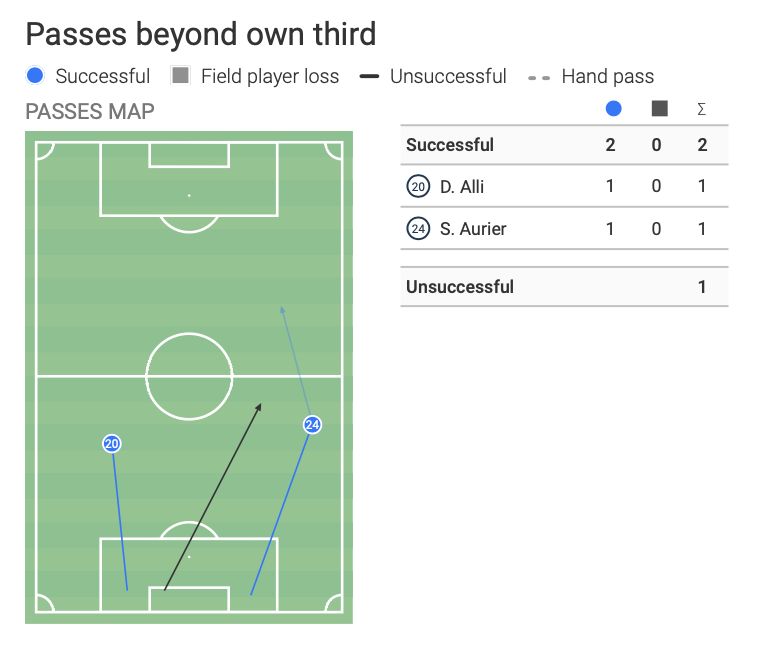Click the dashed Hand pass symbol in the legend
The width and height of the screenshot is (760, 672).
540,76
